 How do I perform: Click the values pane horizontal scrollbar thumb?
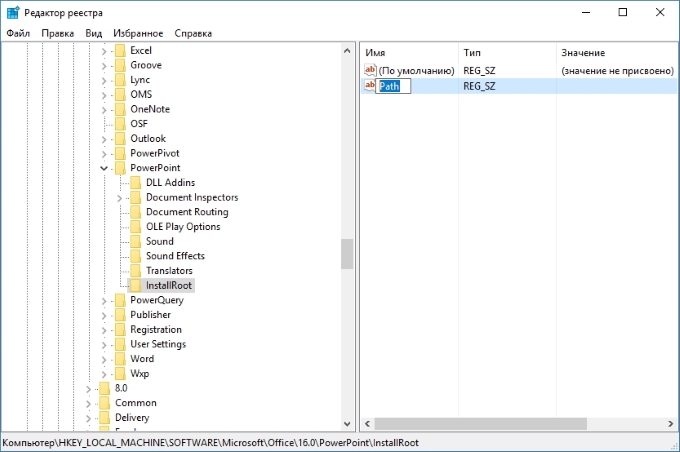[481, 424]
